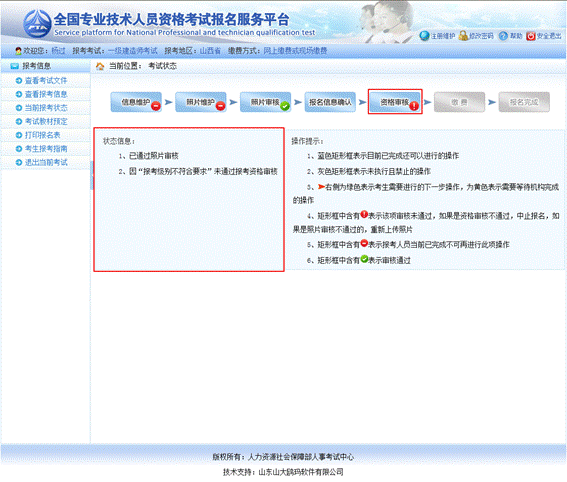Click the arrow bullet beside 查看考试文件
The height and width of the screenshot is (482, 567).
(x=19, y=81)
